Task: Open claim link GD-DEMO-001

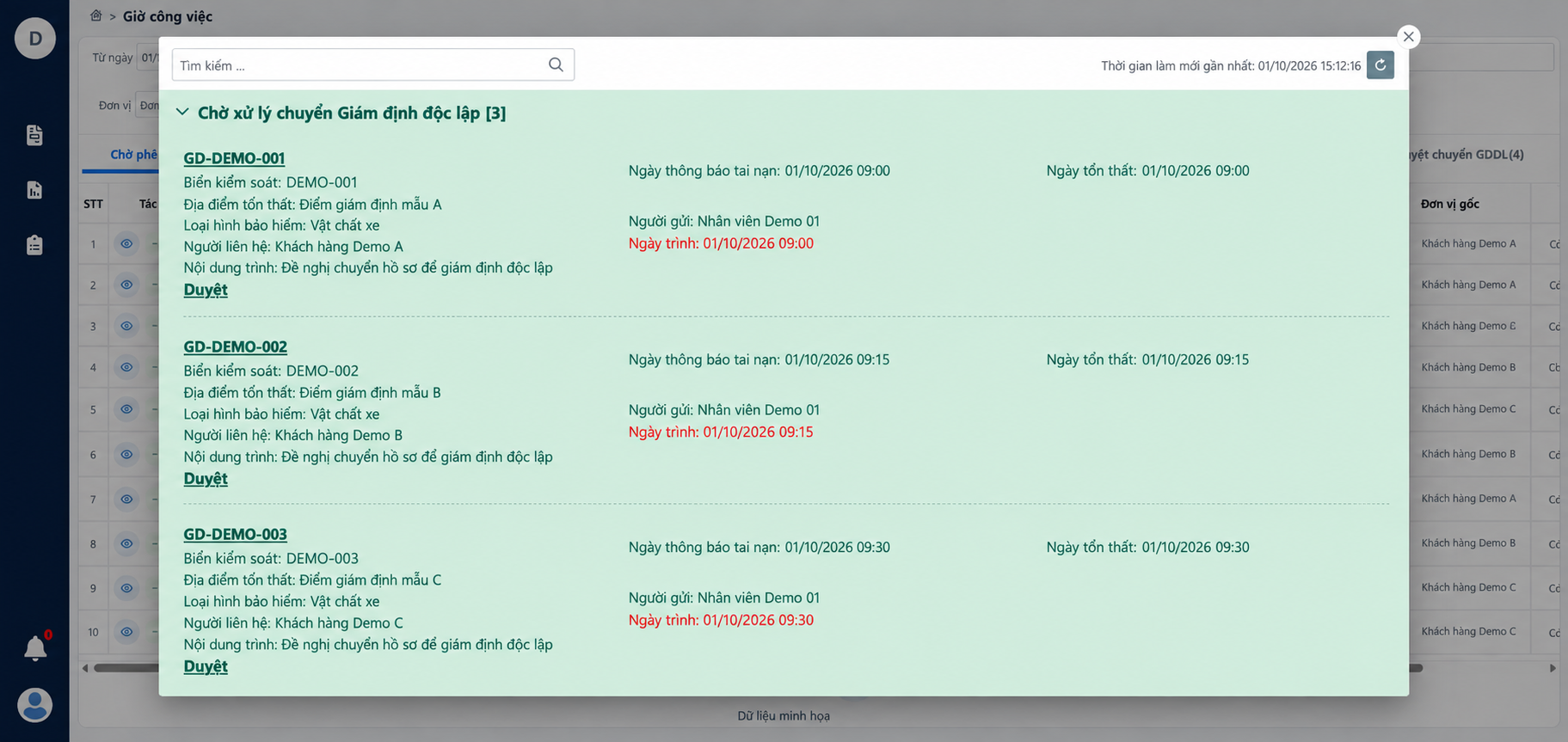Action: (234, 158)
